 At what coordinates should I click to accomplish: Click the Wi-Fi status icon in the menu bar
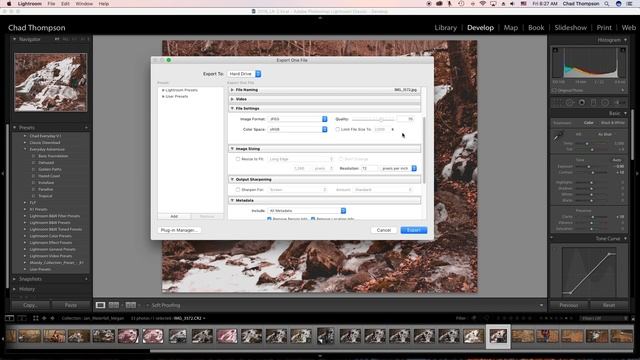coord(482,4)
